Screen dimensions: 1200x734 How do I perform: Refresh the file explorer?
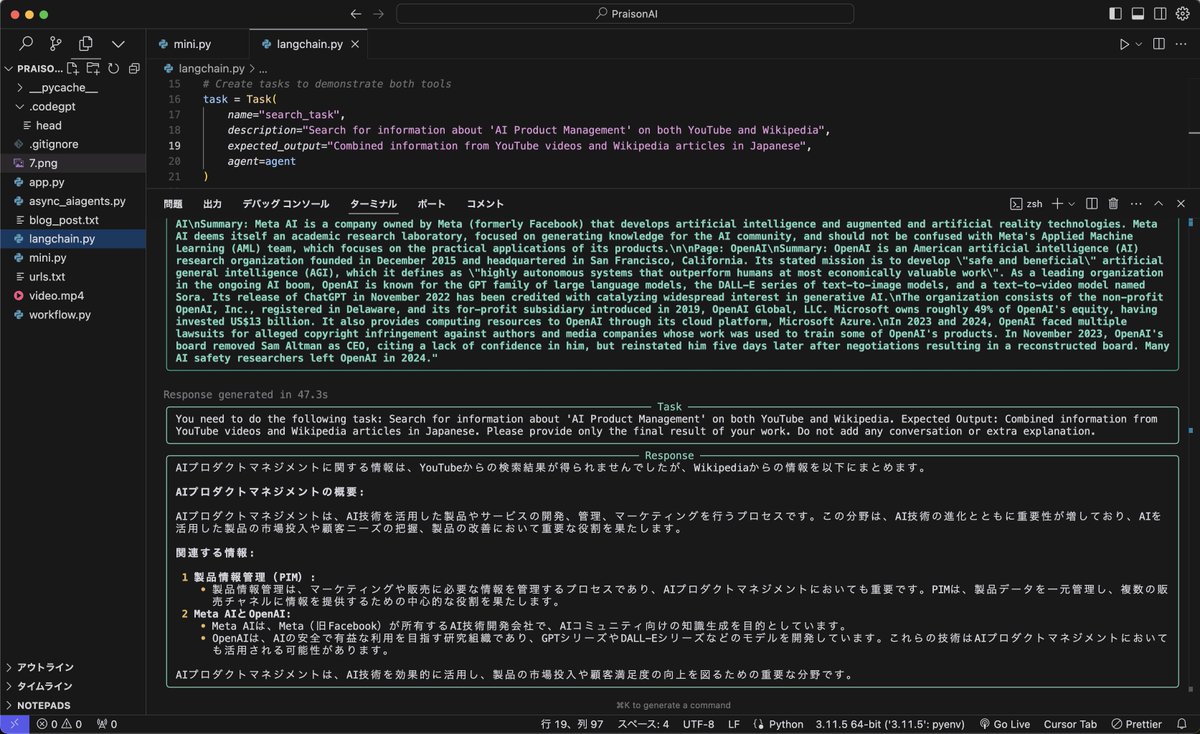[x=112, y=68]
